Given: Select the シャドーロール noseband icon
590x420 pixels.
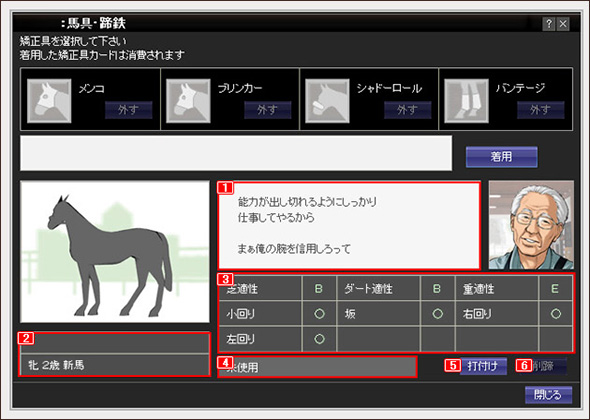Looking at the screenshot, I should point(327,101).
